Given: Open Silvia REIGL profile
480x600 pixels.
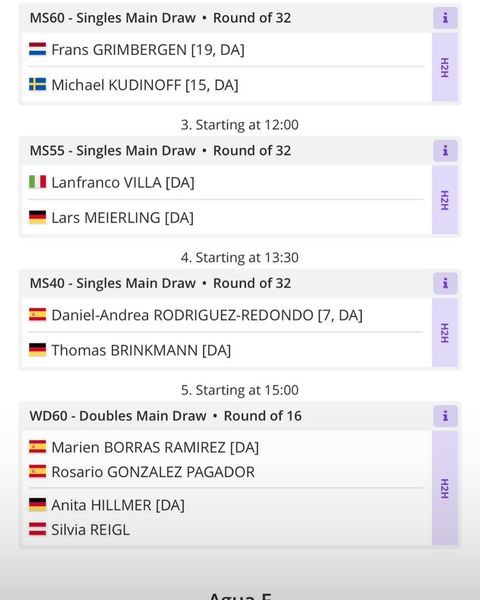Looking at the screenshot, I should (x=91, y=530).
